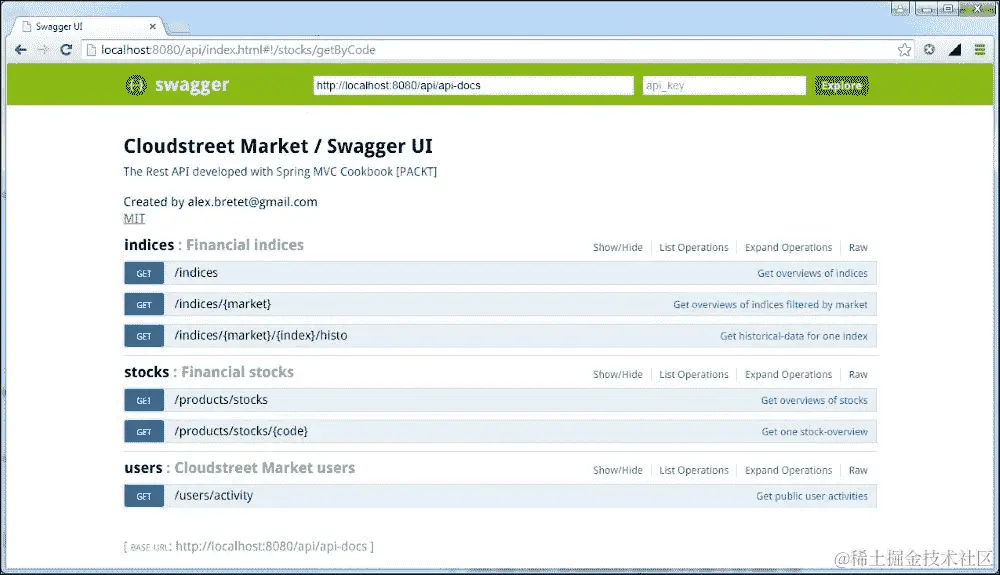Reload the page with refresh icon
The height and width of the screenshot is (575, 1000).
[66, 50]
